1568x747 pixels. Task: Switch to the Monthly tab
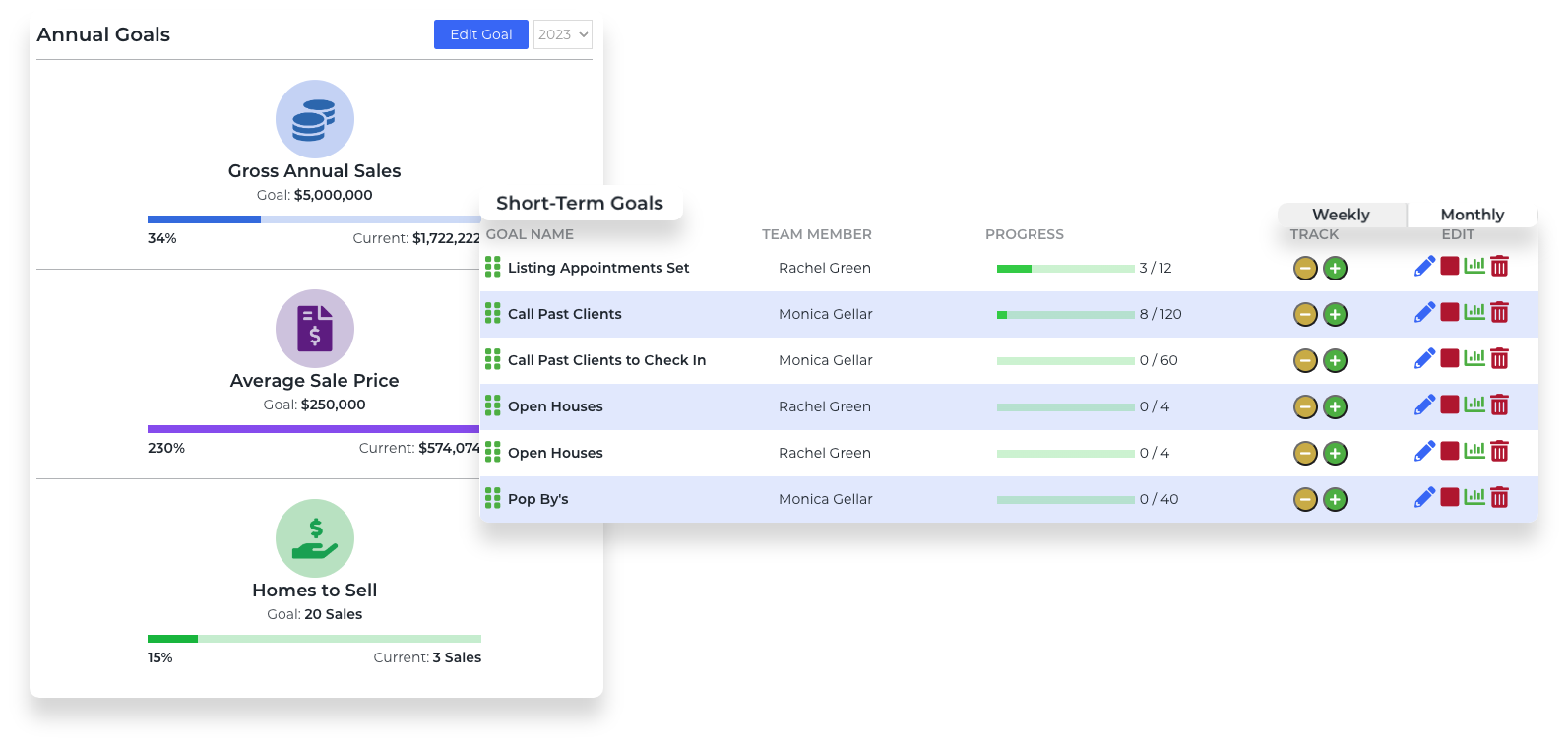(x=1472, y=215)
